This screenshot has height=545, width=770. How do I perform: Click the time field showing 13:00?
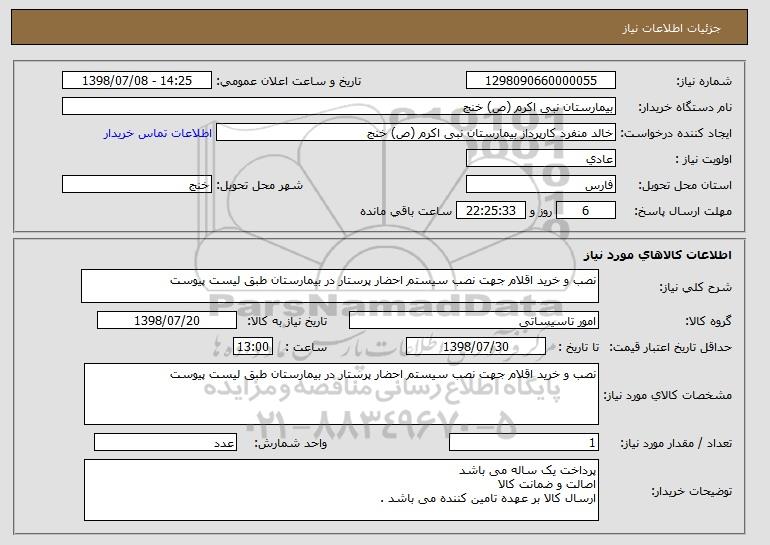(x=253, y=347)
